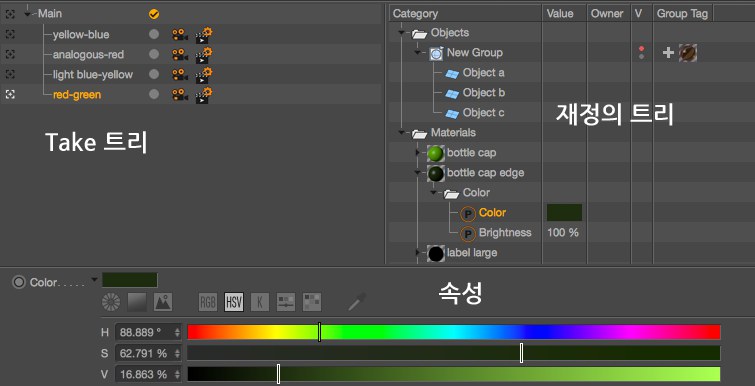Select the HSV color mode tab
Image resolution: width=755 pixels, height=386 pixels.
234,302
